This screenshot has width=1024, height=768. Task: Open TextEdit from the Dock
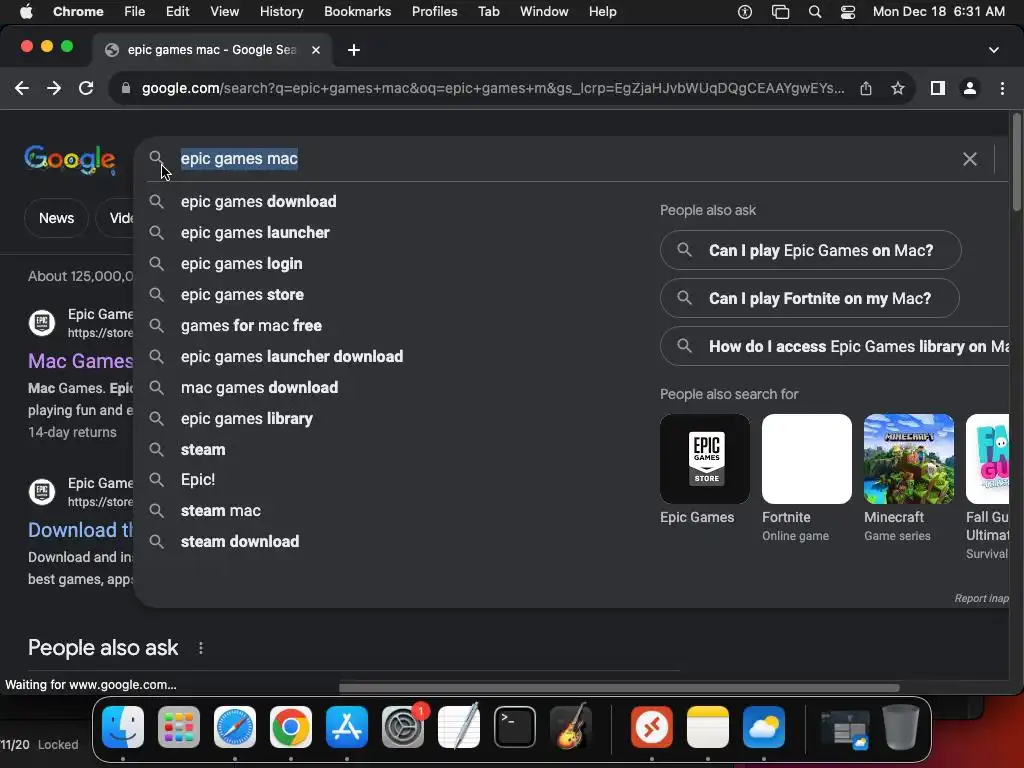click(x=459, y=727)
